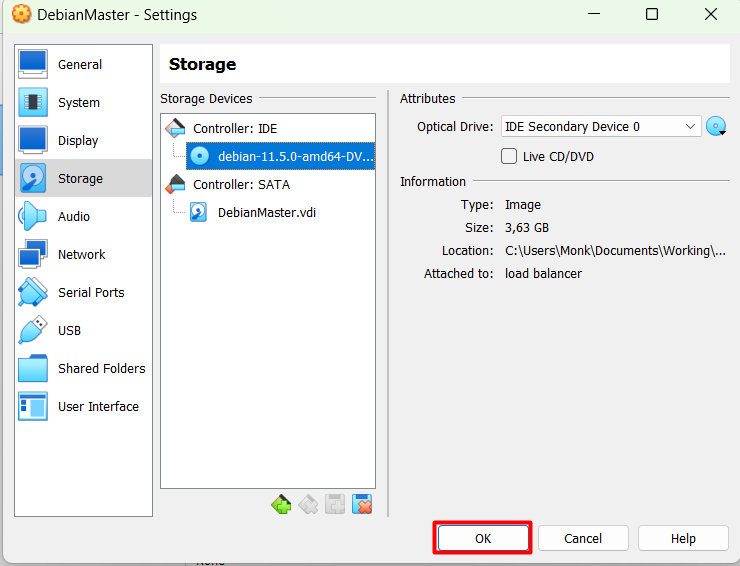Select the debian-11.5.0-amd64 disc entry
This screenshot has height=566, width=740.
281,156
